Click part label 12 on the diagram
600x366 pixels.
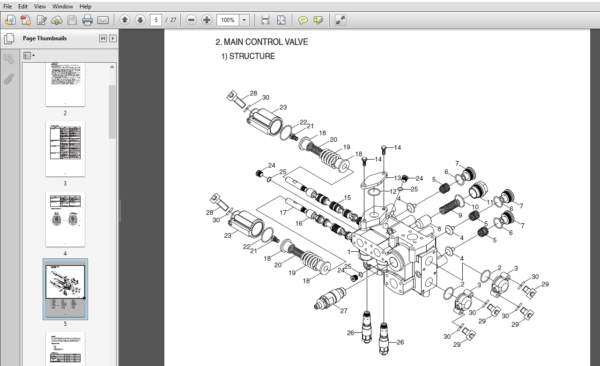(x=393, y=191)
